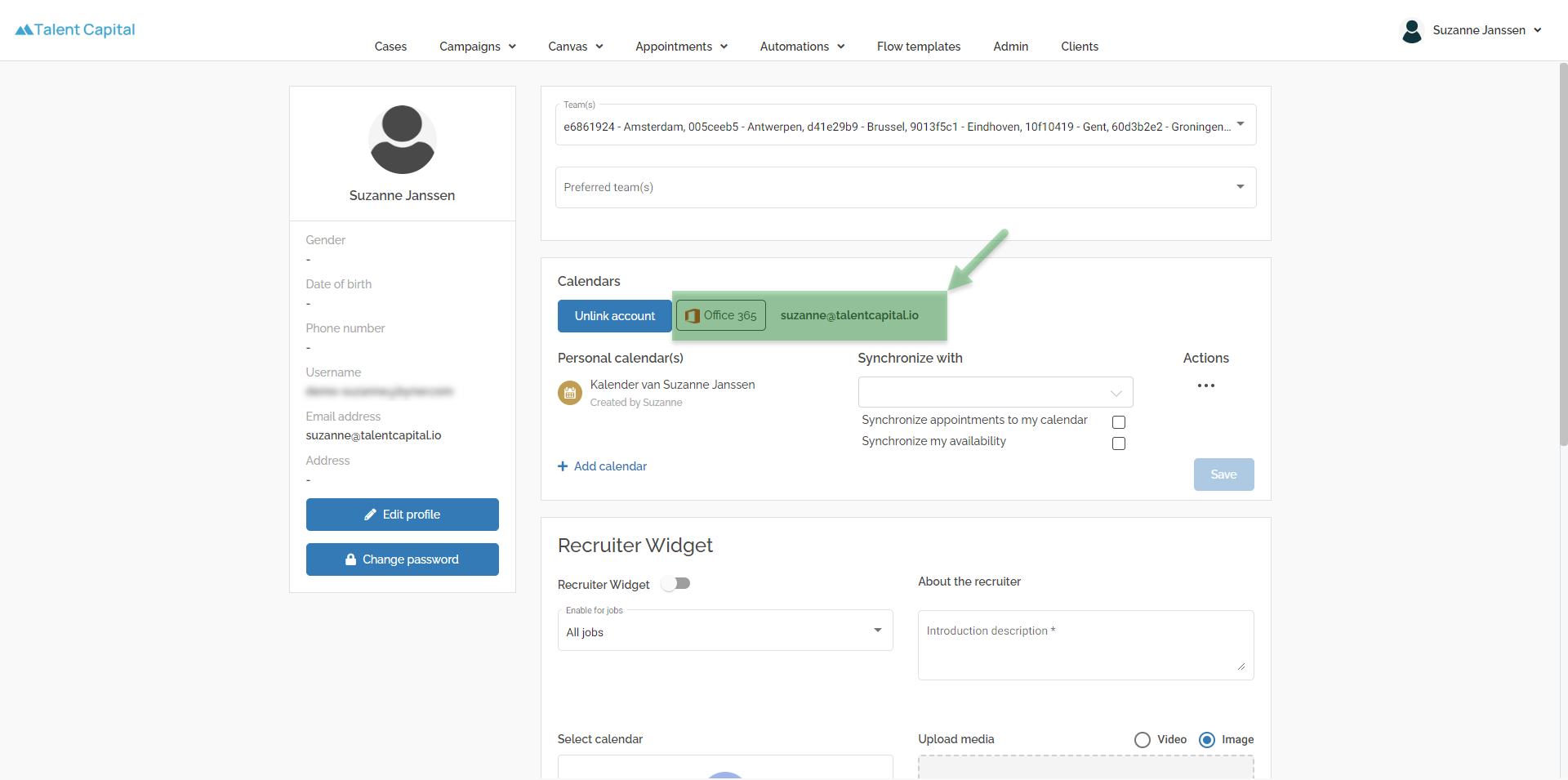Open the three-dots Actions menu

(1206, 386)
